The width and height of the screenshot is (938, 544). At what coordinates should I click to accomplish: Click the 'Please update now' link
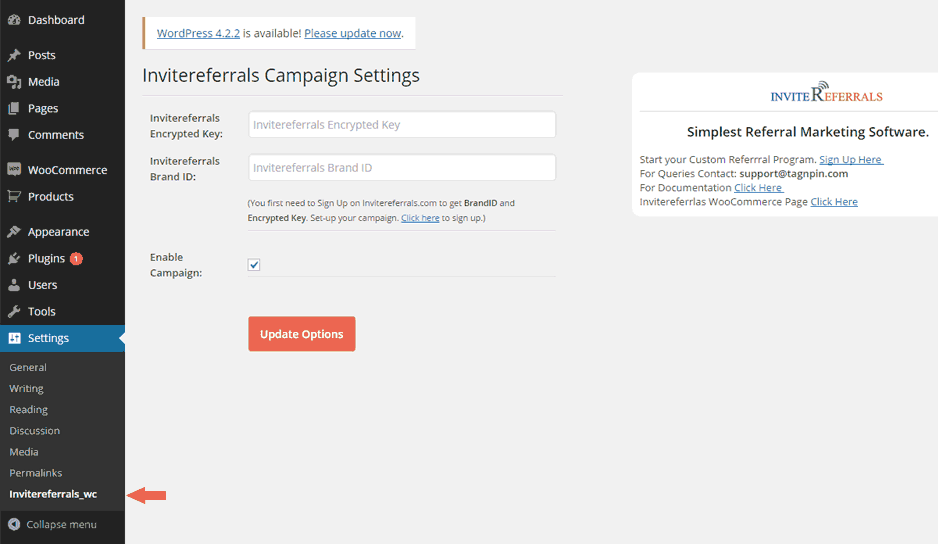[352, 33]
